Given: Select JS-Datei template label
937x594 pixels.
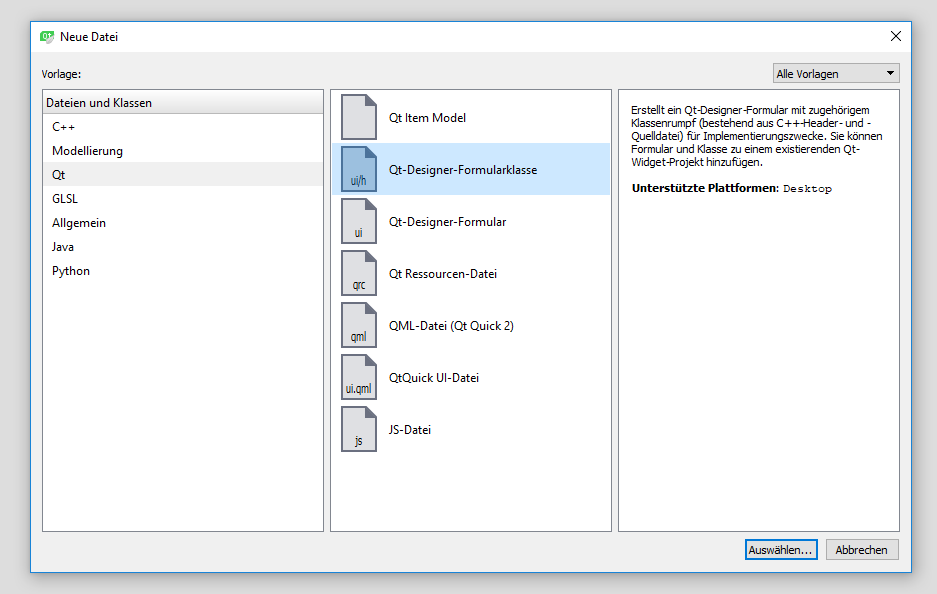Looking at the screenshot, I should click(410, 430).
